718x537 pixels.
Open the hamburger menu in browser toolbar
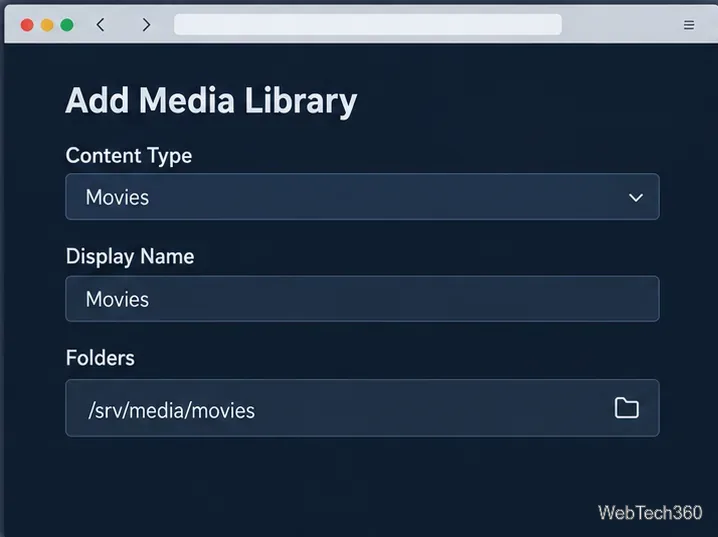coord(689,25)
